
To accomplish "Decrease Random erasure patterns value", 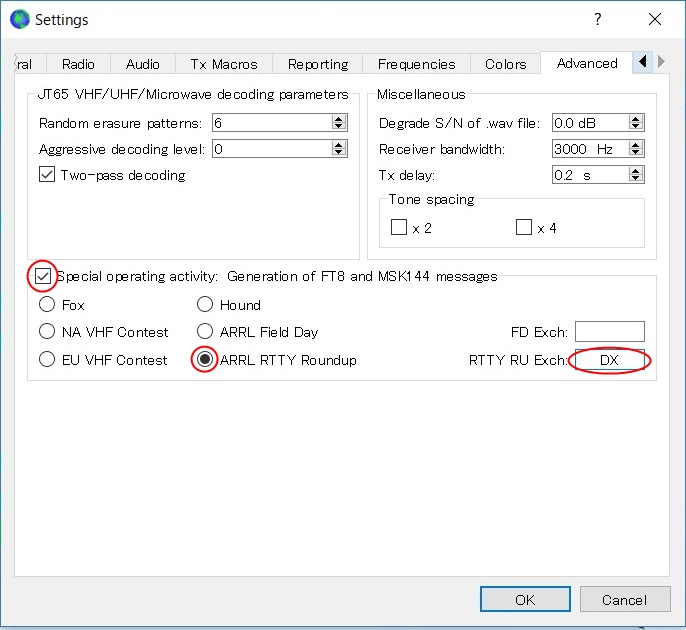I will pyautogui.click(x=339, y=127).
